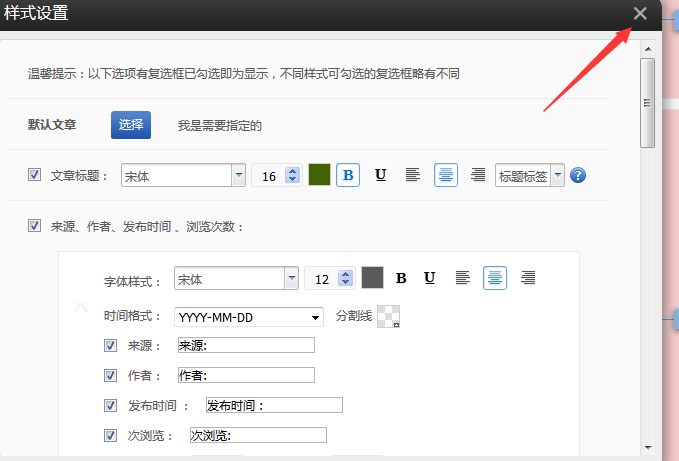Toggle bold for article title row
The height and width of the screenshot is (461, 679).
pyautogui.click(x=348, y=175)
